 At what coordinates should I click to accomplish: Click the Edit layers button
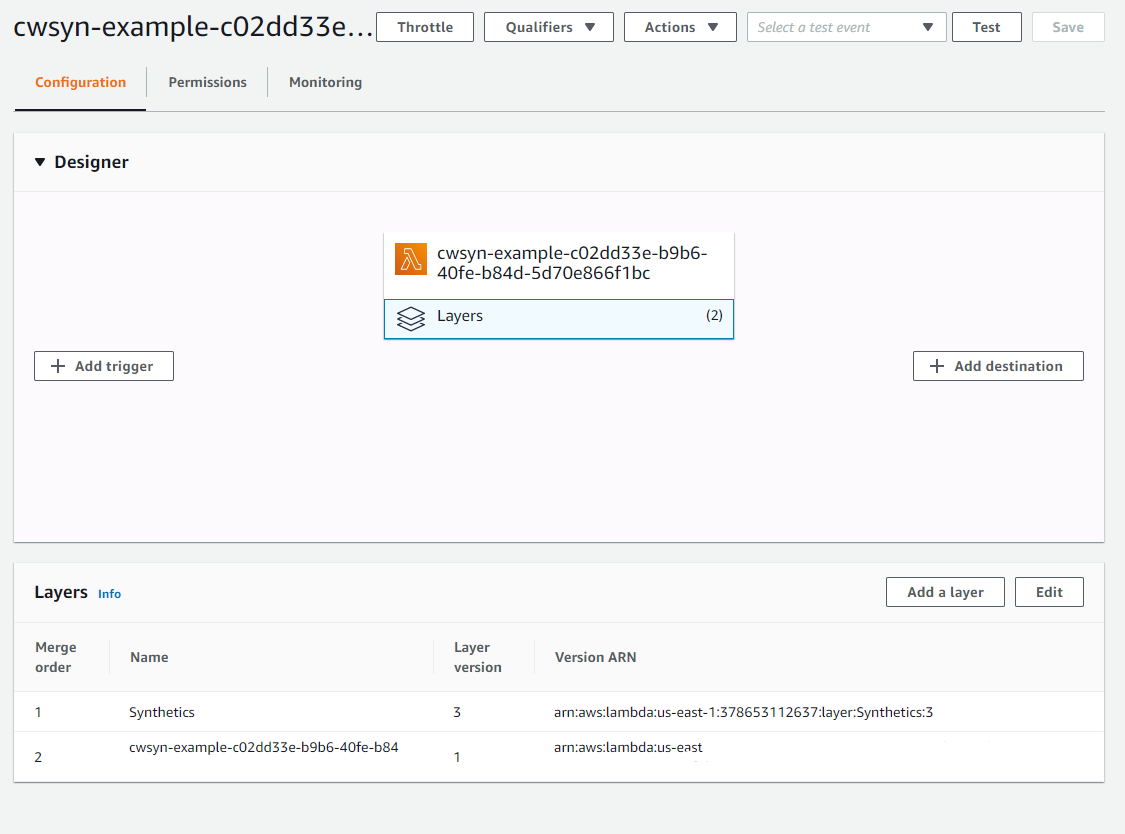(1049, 592)
